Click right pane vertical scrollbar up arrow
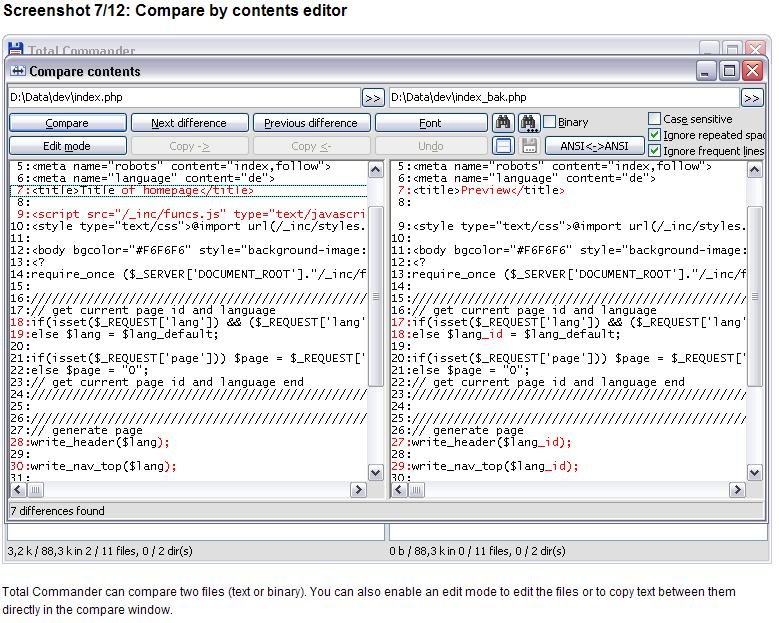This screenshot has width=779, height=623. [755, 170]
